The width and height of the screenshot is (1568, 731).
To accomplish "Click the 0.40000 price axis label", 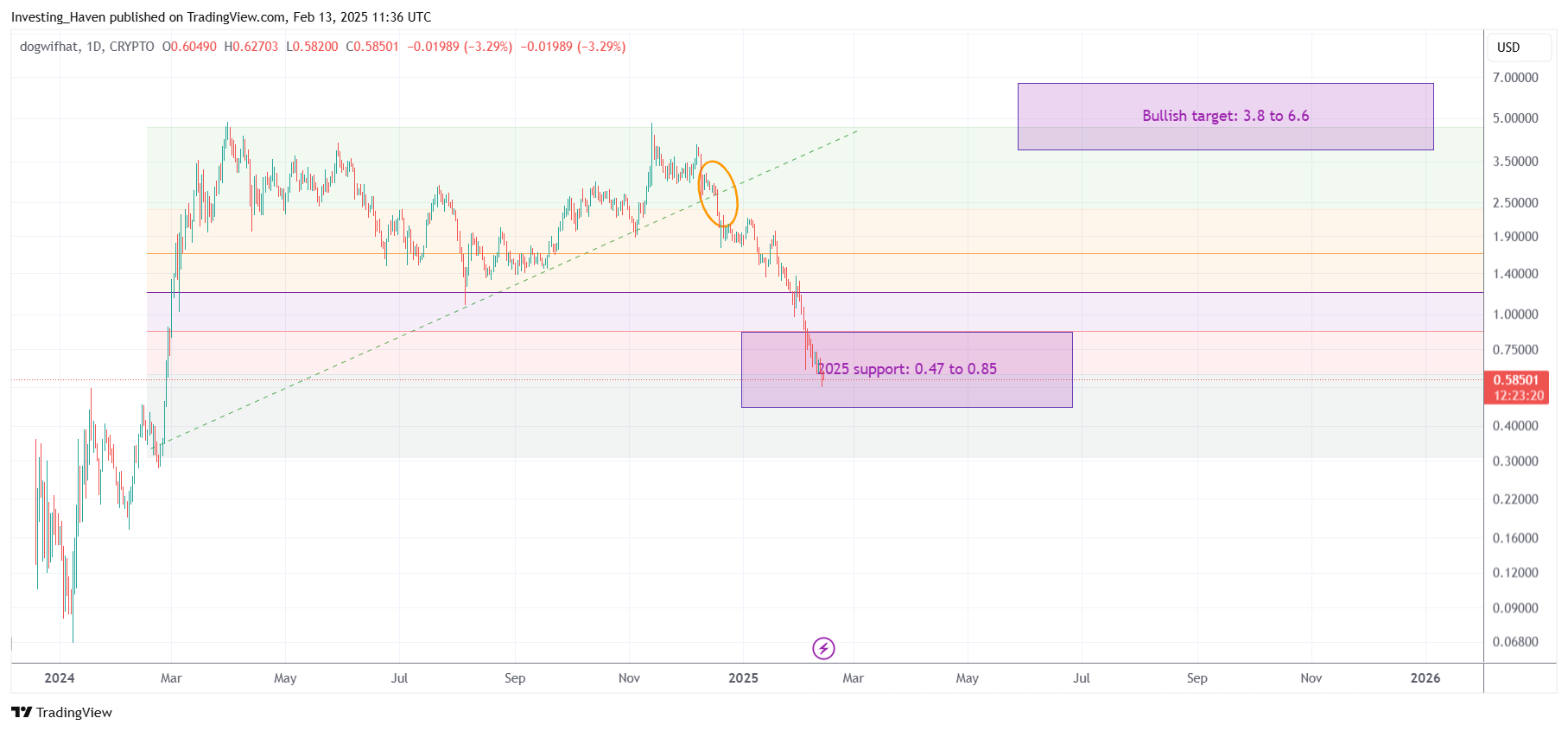I will point(1515,426).
